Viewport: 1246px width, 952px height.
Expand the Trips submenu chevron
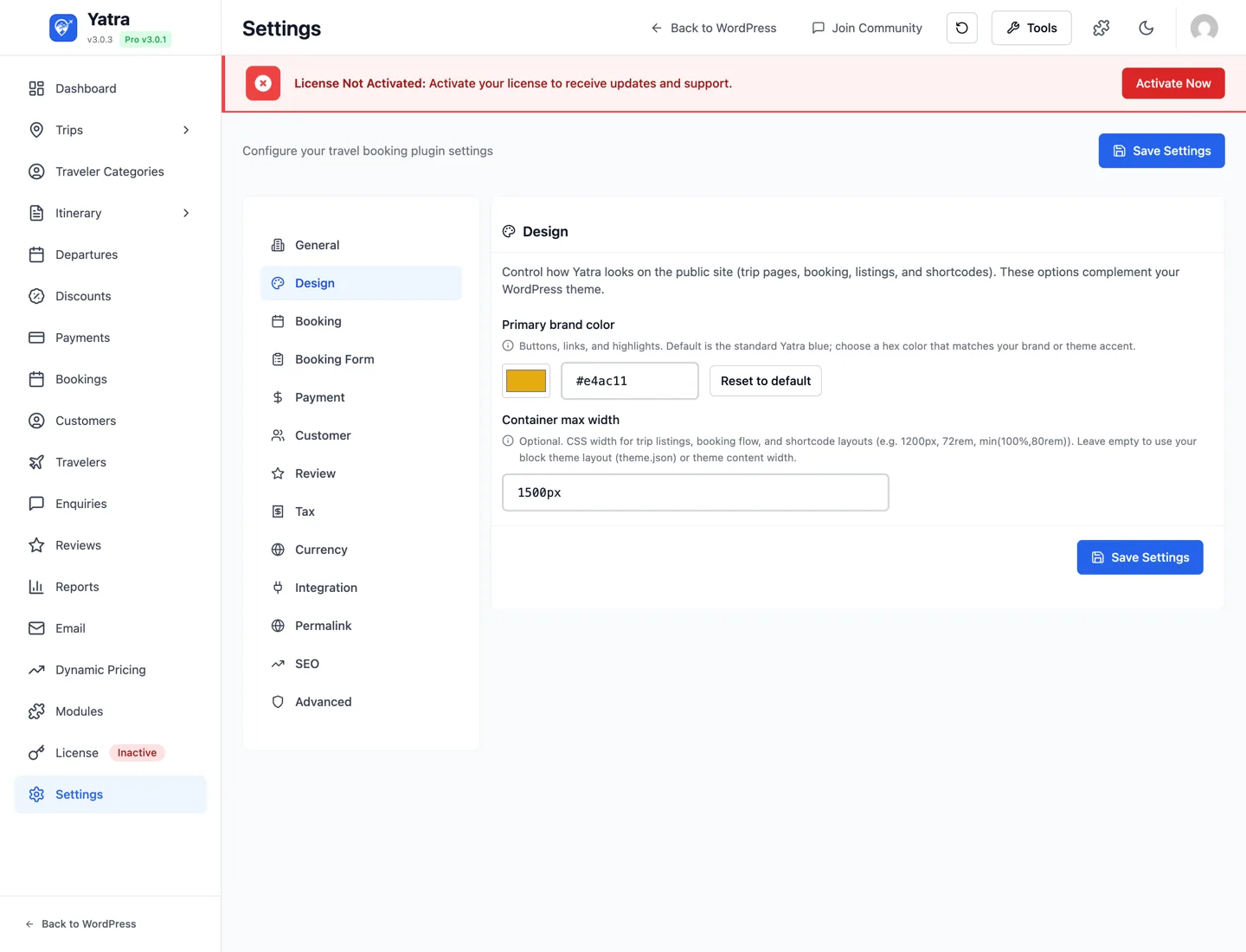click(186, 130)
